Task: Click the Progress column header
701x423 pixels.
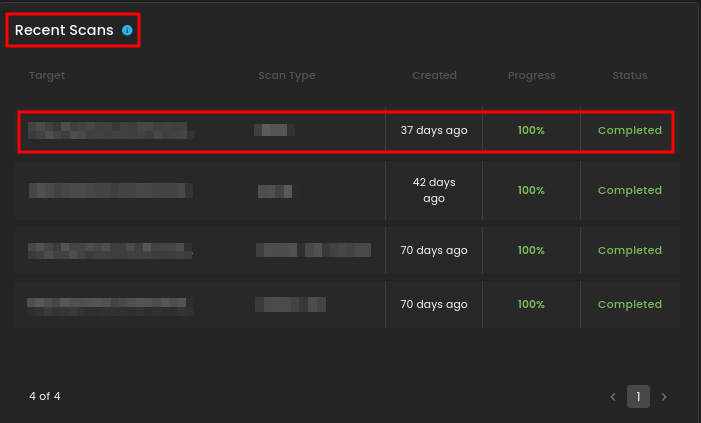Action: (531, 76)
